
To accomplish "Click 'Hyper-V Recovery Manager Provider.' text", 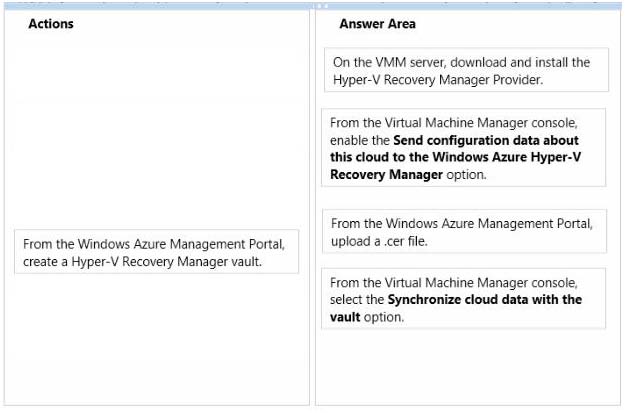I will pos(438,80).
